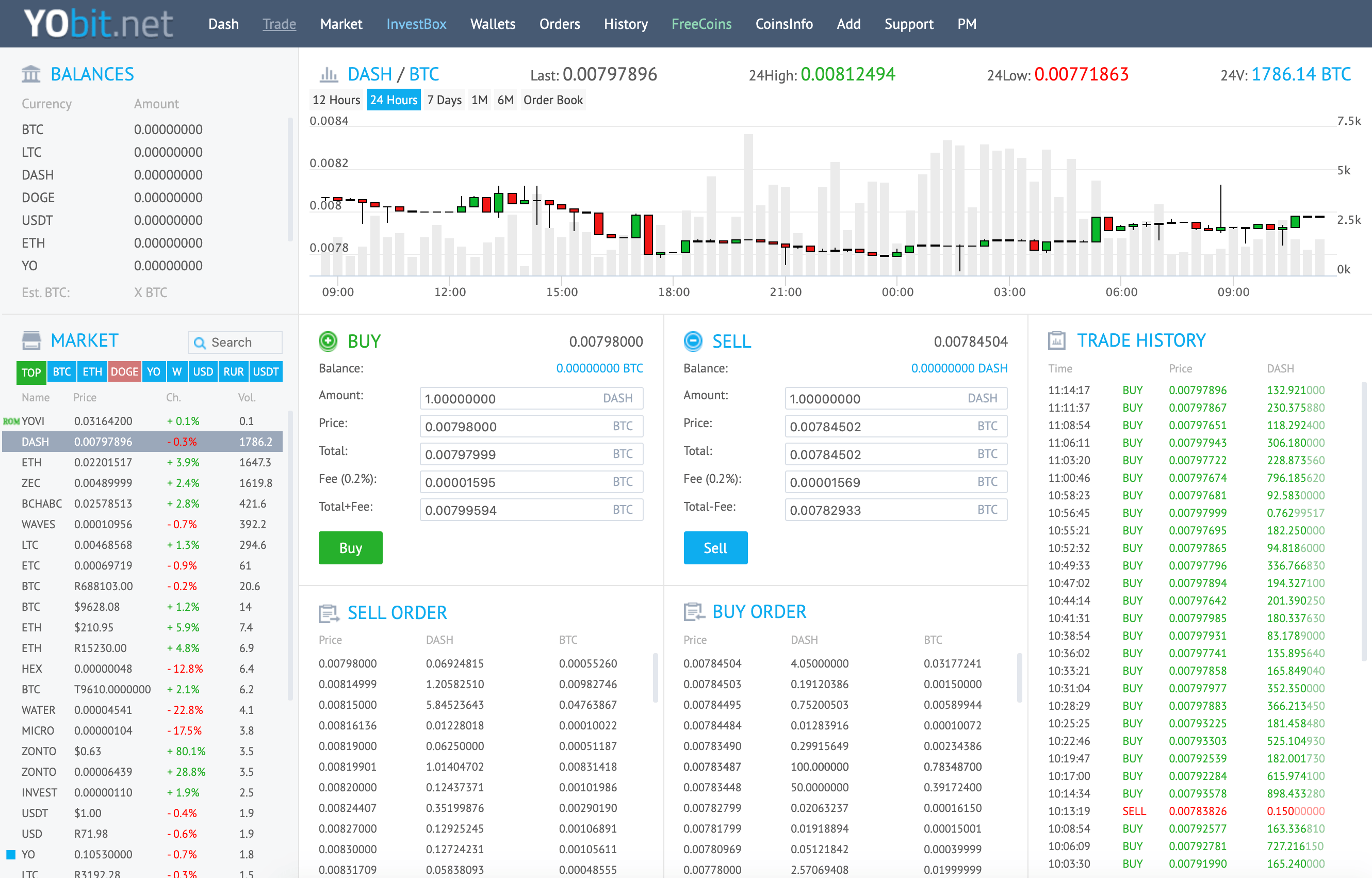Select the USDT market tab

266,372
